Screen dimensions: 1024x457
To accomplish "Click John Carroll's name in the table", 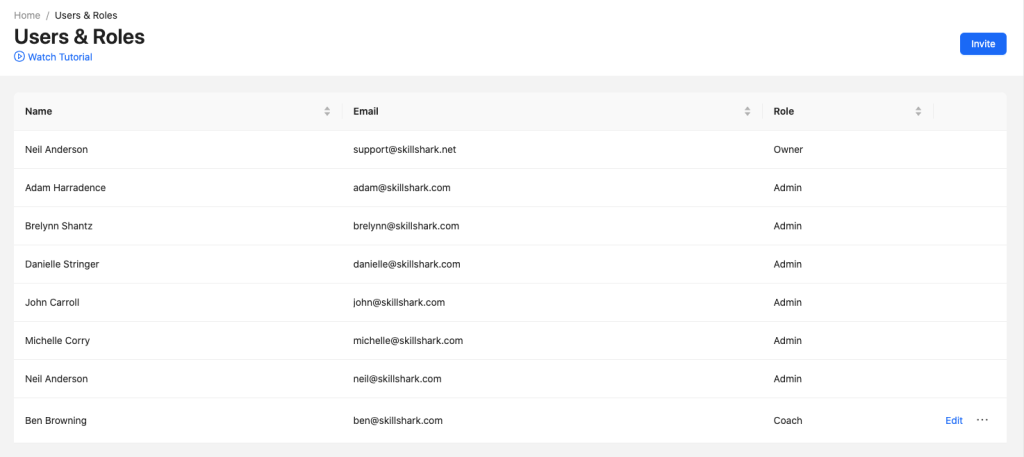I will pos(52,302).
